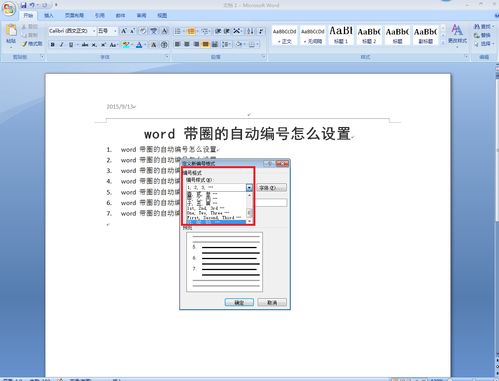Open the Clipboard group dialog launcher
Screen dimensions: 499x381
pos(42,57)
